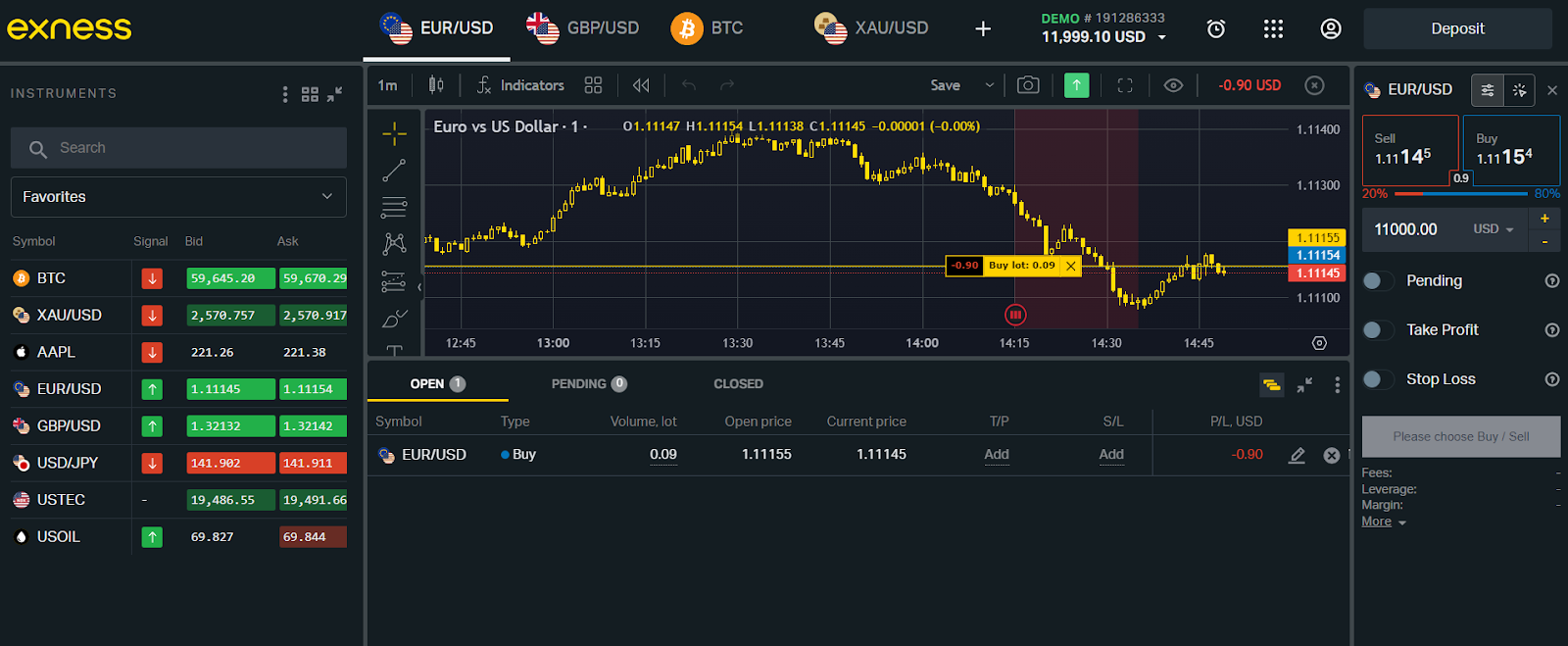Open the Indicators menu
1568x646 pixels.
coord(520,85)
